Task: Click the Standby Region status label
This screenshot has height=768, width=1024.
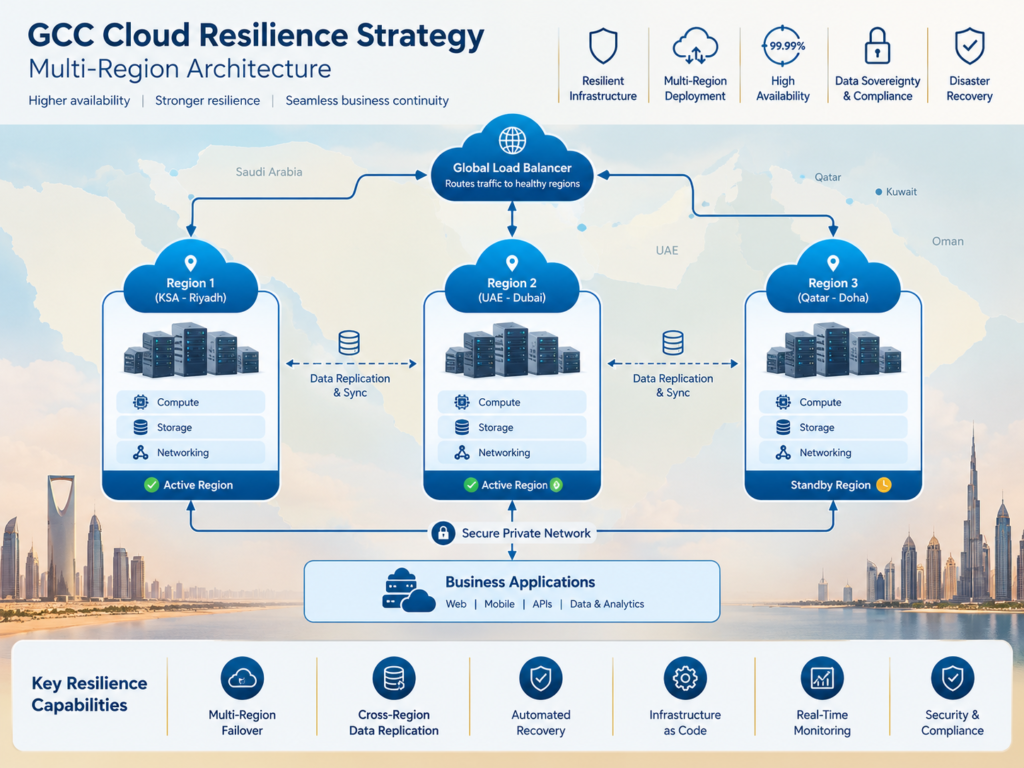Action: [831, 485]
